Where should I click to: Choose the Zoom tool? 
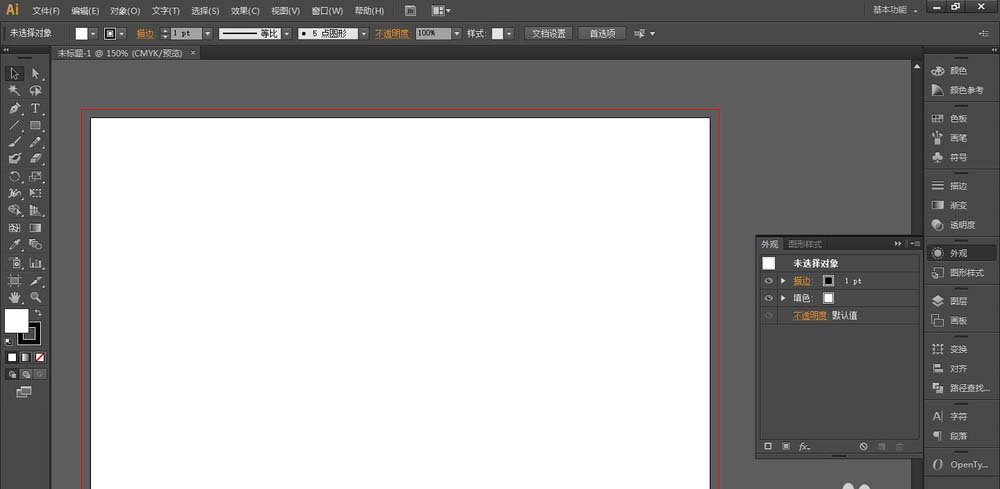tap(35, 298)
